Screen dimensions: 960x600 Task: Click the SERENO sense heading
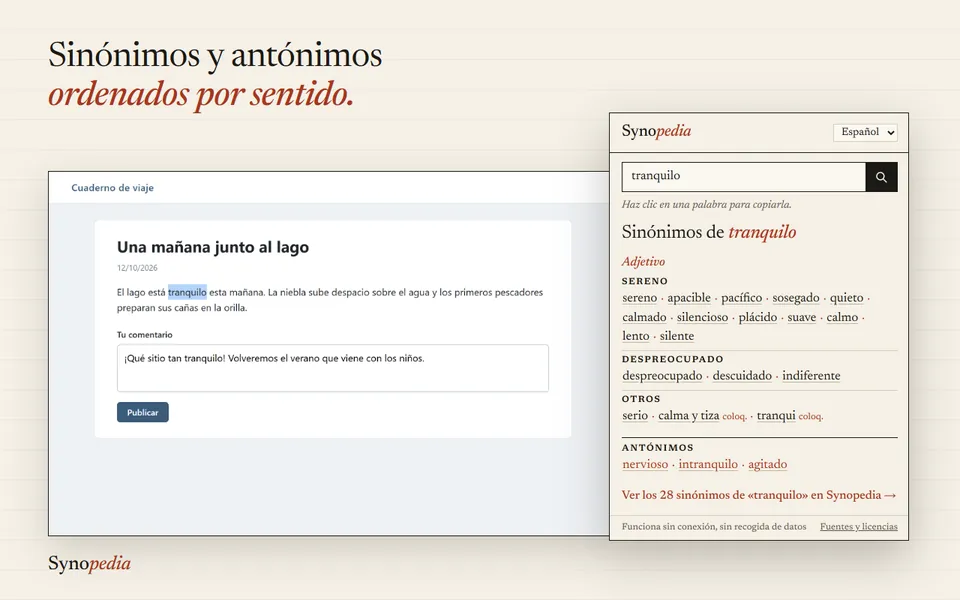click(x=645, y=281)
